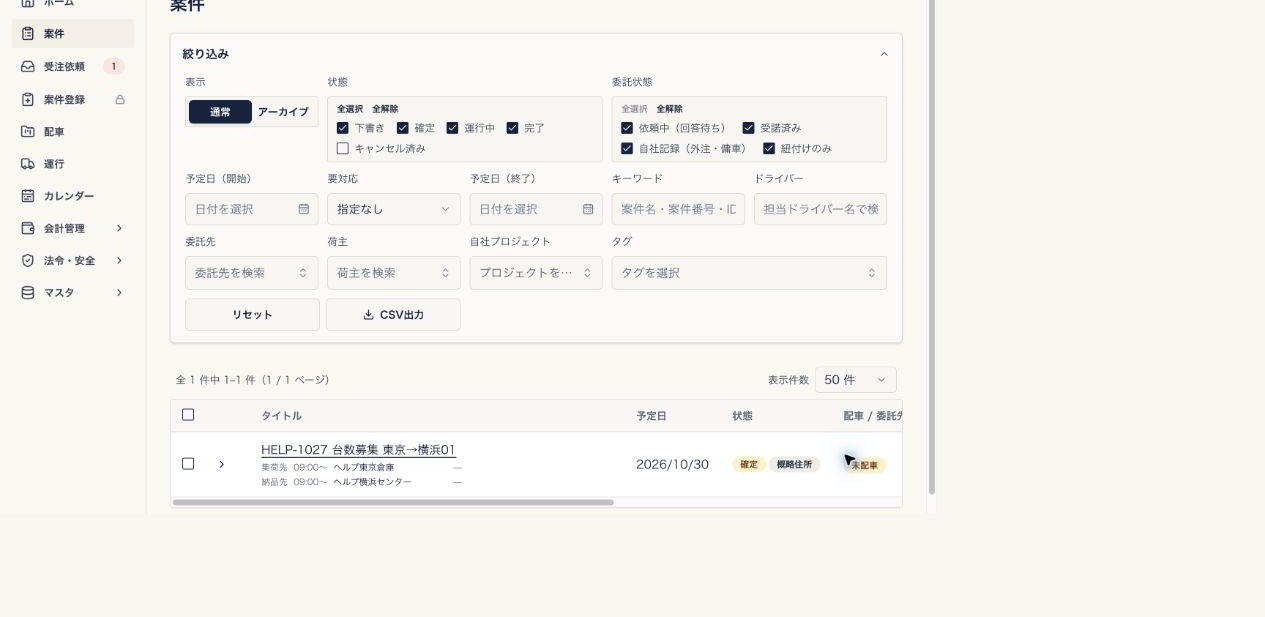Viewport: 1265px width, 617px height.
Task: Check the キャンセル済み status checkbox
Action: tap(343, 148)
